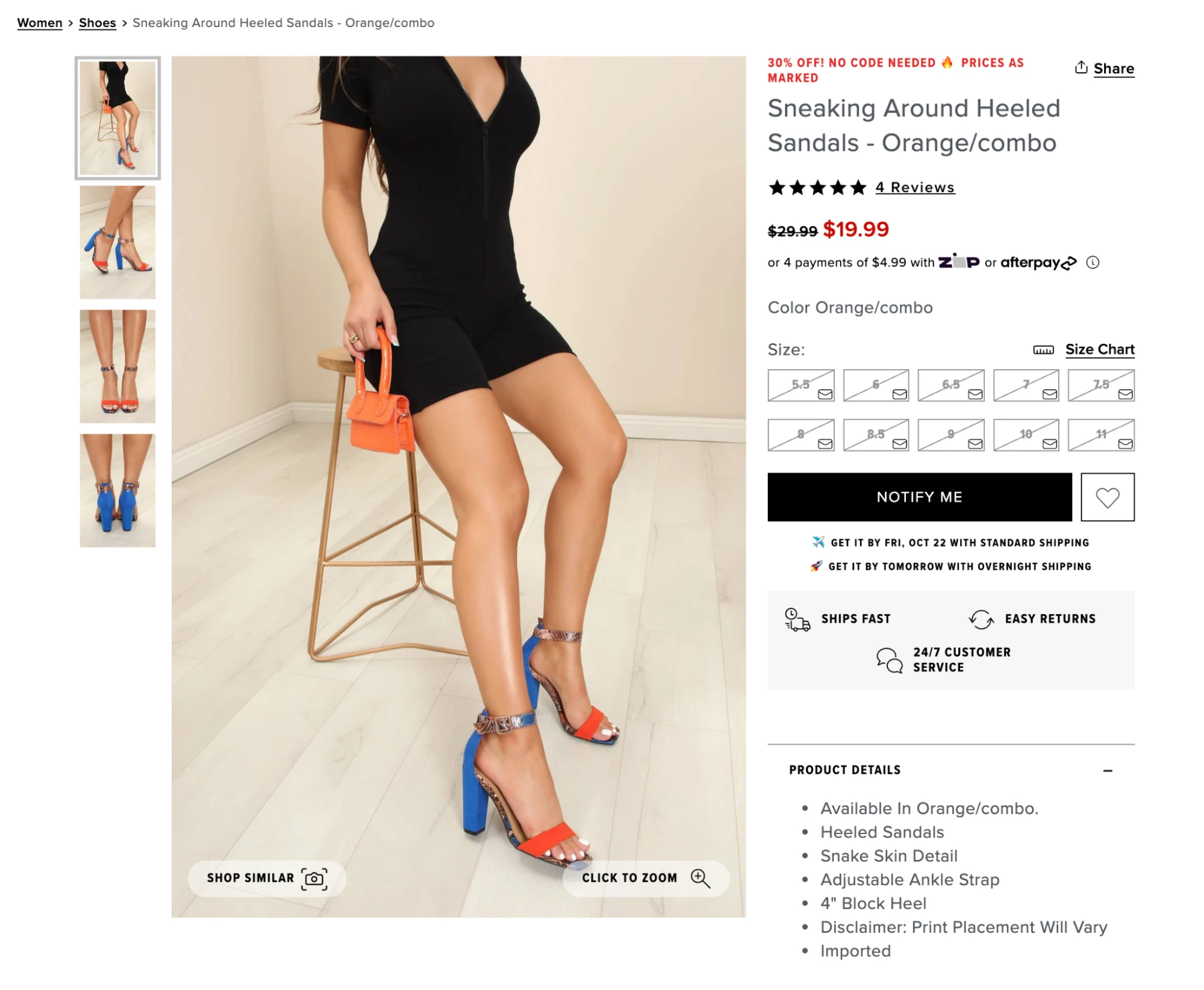Open the Size Chart link

[x=1099, y=349]
